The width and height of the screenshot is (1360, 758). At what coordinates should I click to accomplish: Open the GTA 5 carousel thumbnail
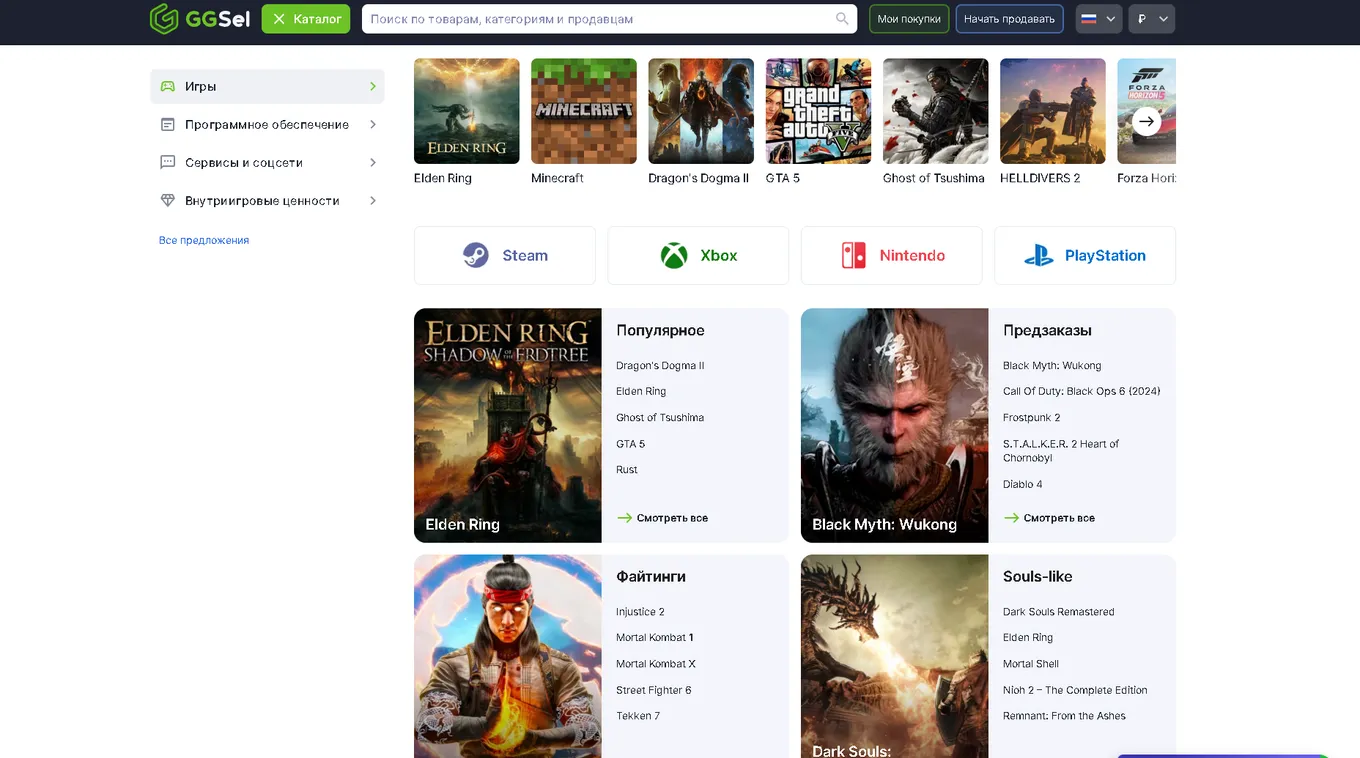818,111
